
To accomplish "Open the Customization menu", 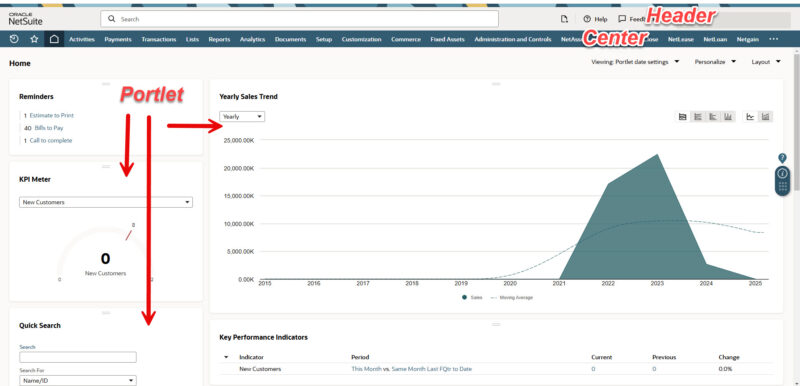I will pos(361,39).
